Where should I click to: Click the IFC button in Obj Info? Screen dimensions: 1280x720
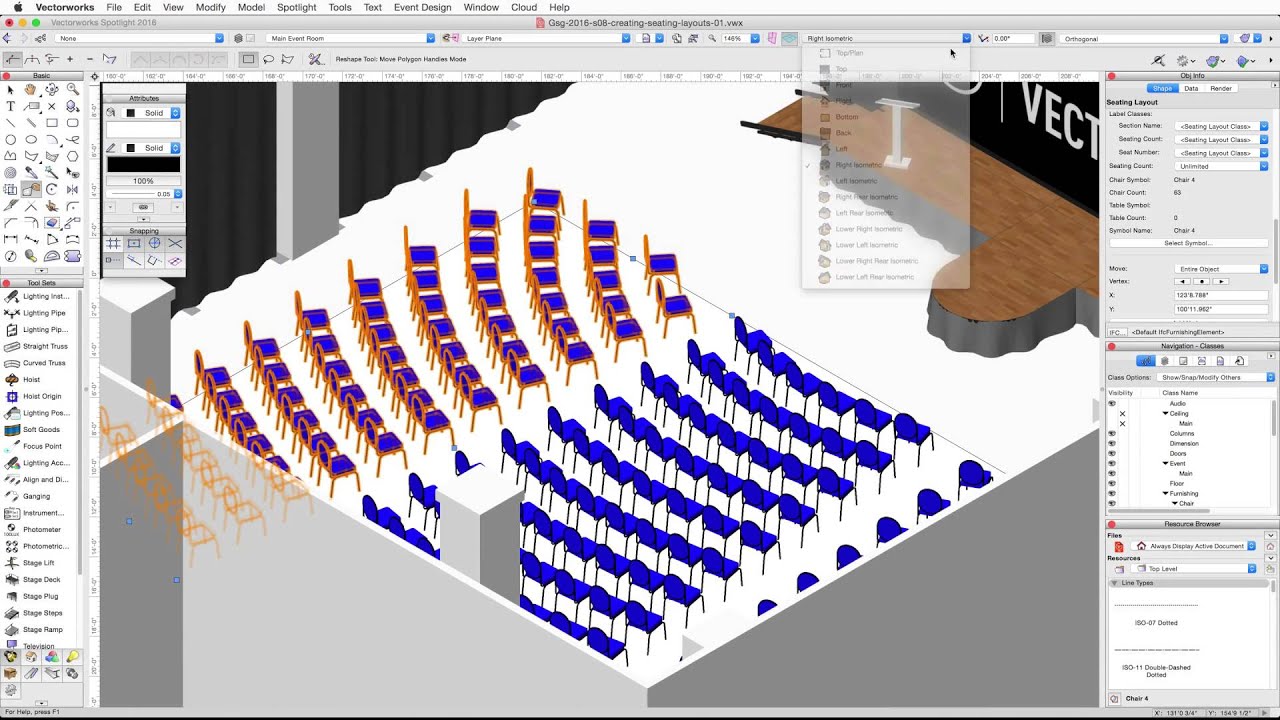pyautogui.click(x=1117, y=332)
